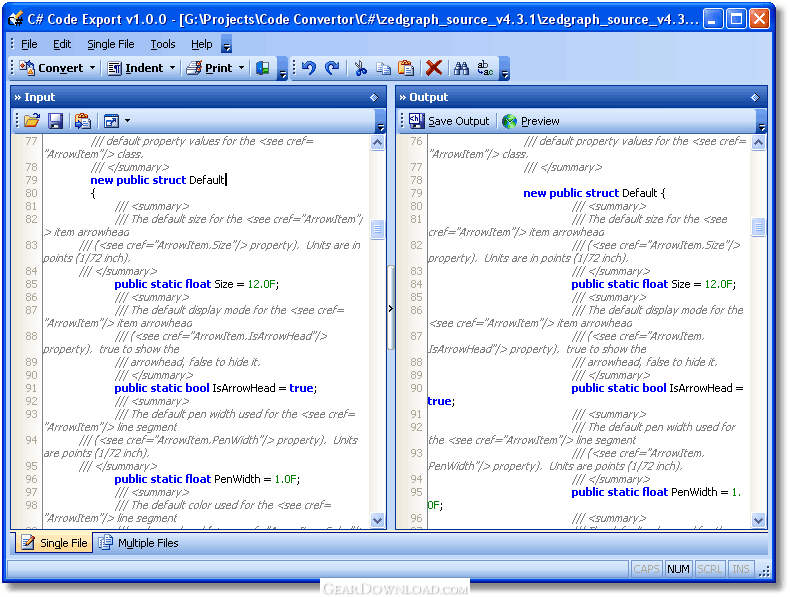The image size is (790, 597).
Task: Click the paste-from-clipboard icon in Input panel
Action: 83,121
